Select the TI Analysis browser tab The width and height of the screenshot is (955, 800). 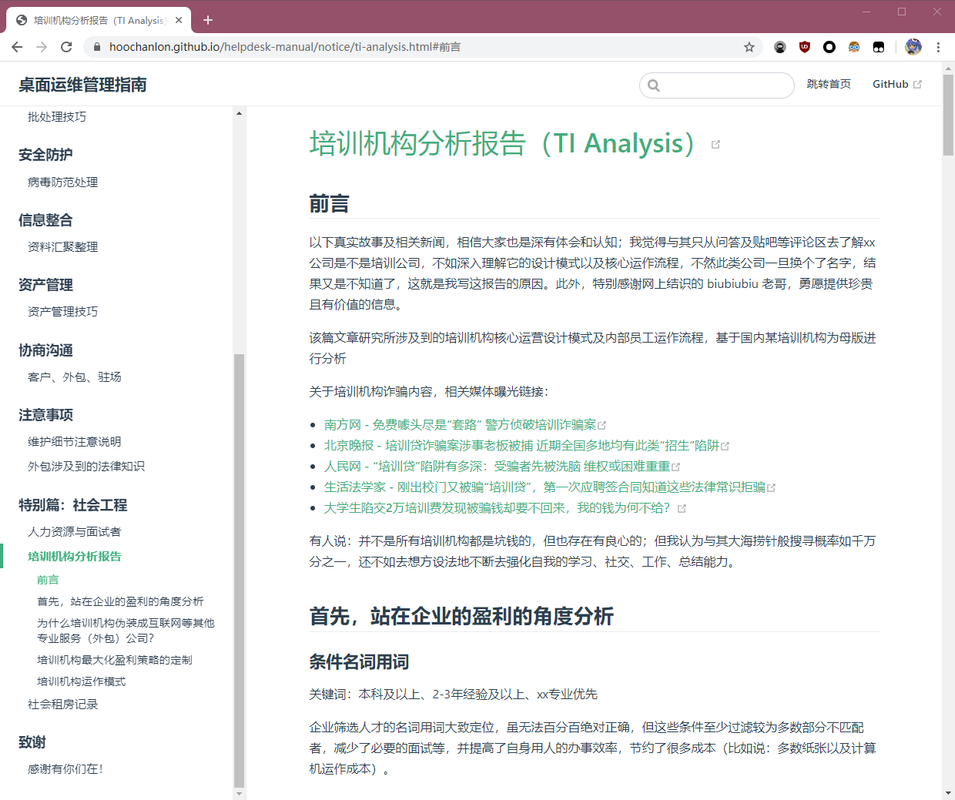(99, 20)
